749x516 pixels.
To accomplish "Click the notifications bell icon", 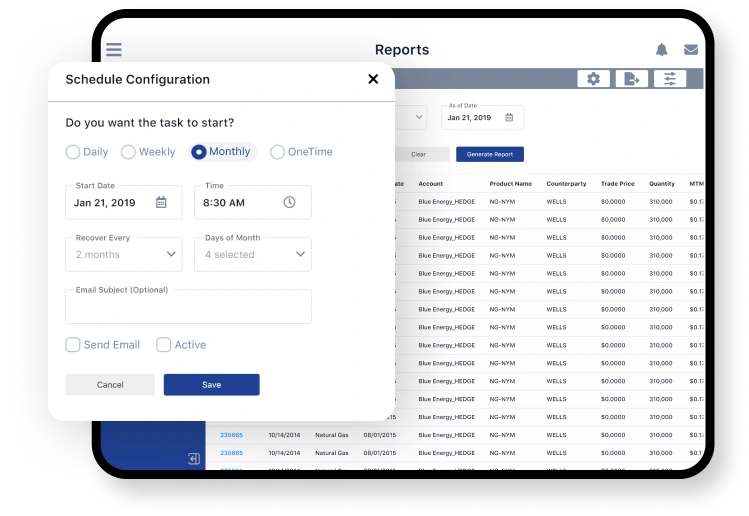I will pos(661,49).
